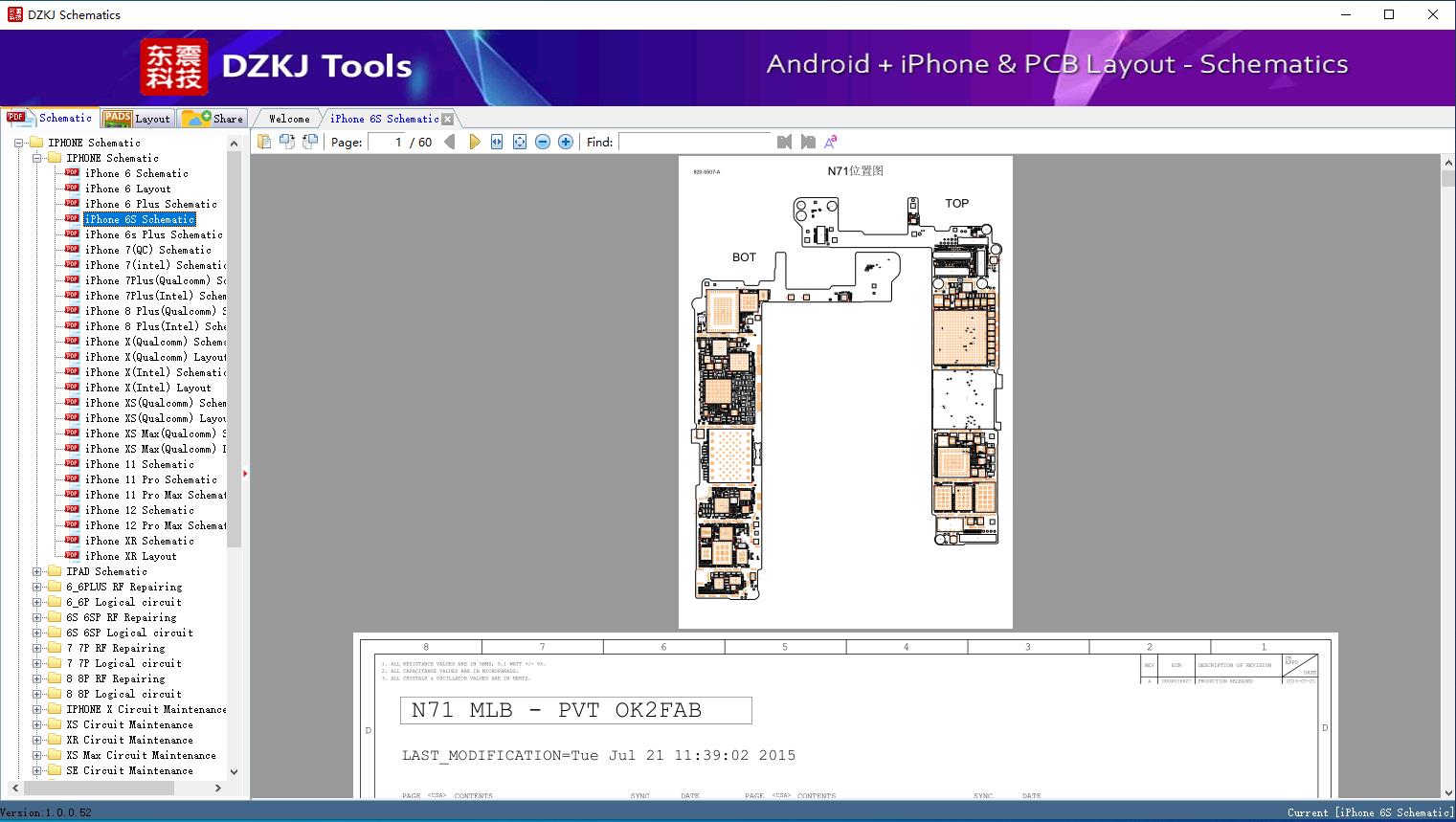This screenshot has height=822, width=1456.
Task: Click the 6S 6SP Logical circuit folder
Action: coord(129,633)
